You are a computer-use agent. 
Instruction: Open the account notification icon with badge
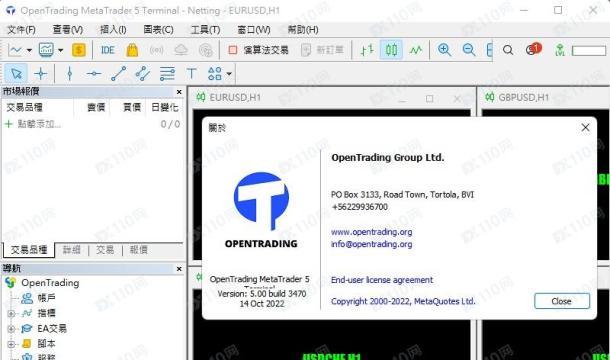click(533, 49)
